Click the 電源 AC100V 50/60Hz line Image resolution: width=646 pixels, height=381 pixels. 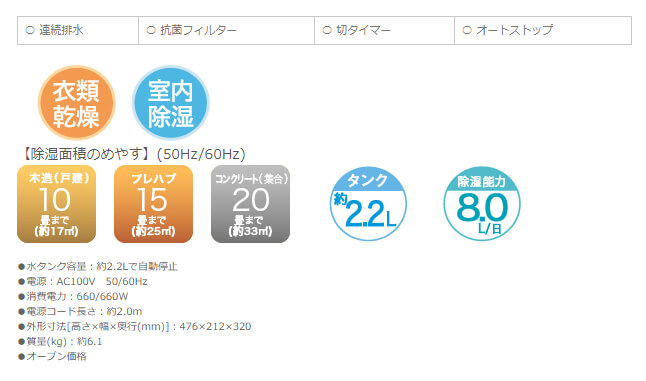83,282
